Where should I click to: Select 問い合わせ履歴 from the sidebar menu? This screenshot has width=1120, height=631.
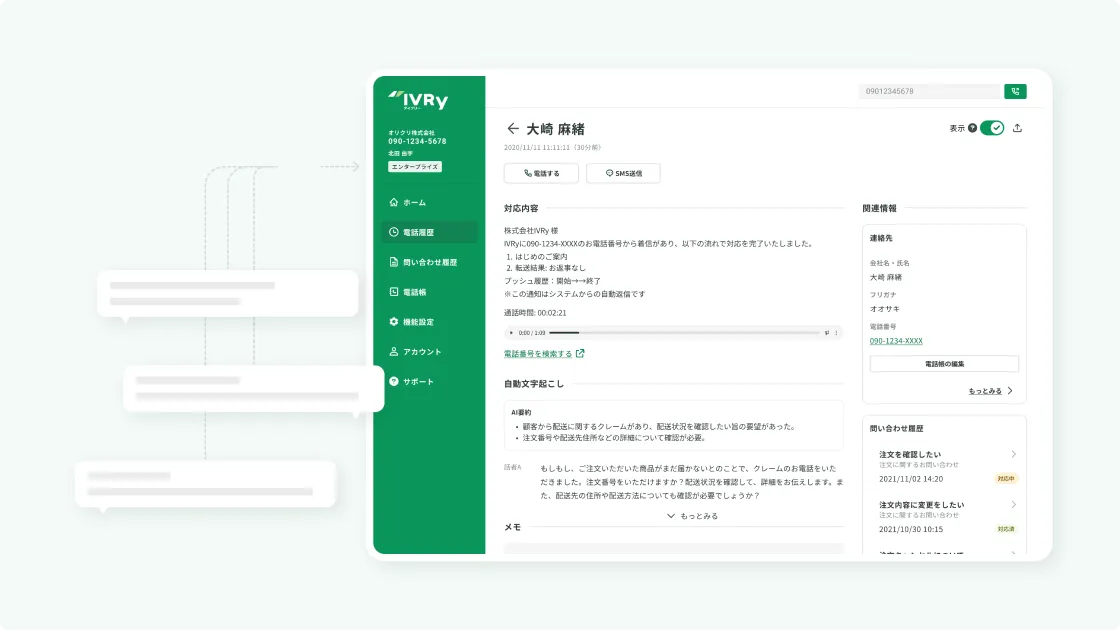click(429, 262)
